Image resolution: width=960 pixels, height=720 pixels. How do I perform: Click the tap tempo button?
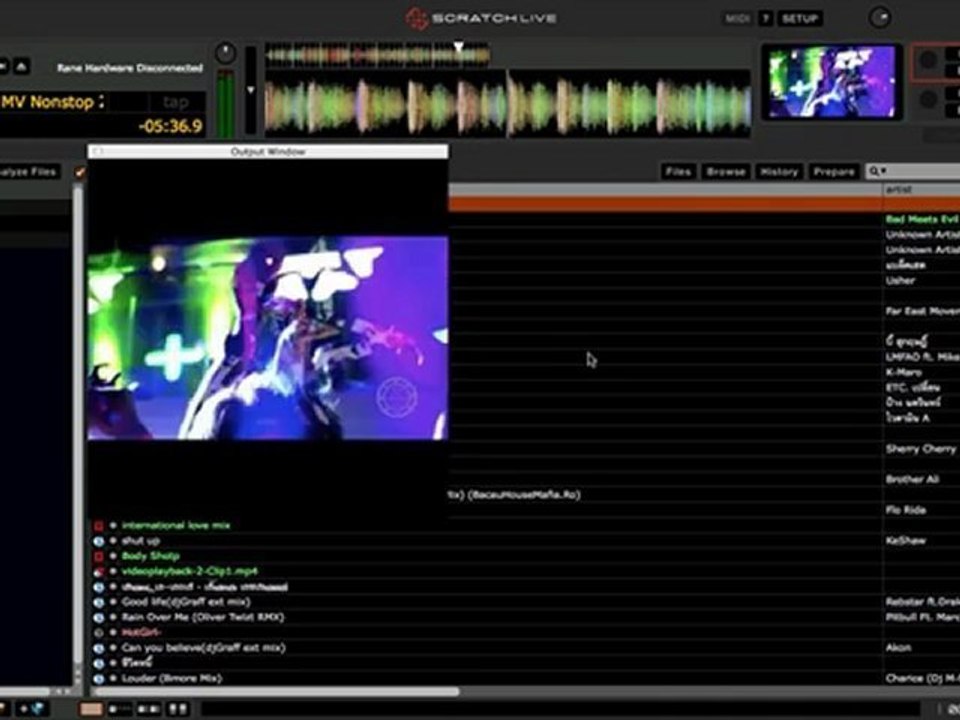(x=176, y=102)
